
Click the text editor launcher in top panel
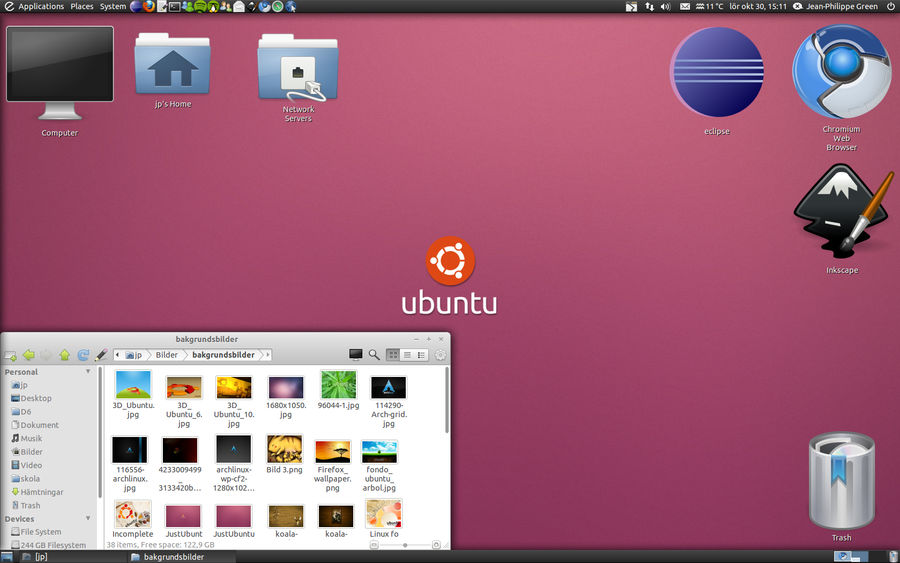[x=162, y=6]
